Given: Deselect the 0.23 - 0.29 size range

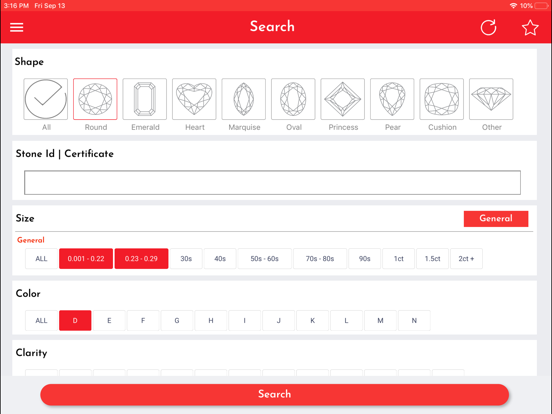Looking at the screenshot, I should click(x=141, y=259).
